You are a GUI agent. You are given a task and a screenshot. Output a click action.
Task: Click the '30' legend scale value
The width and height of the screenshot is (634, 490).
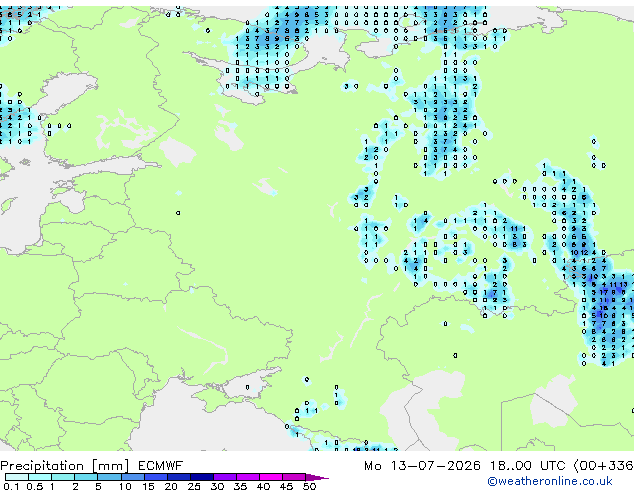point(217,486)
